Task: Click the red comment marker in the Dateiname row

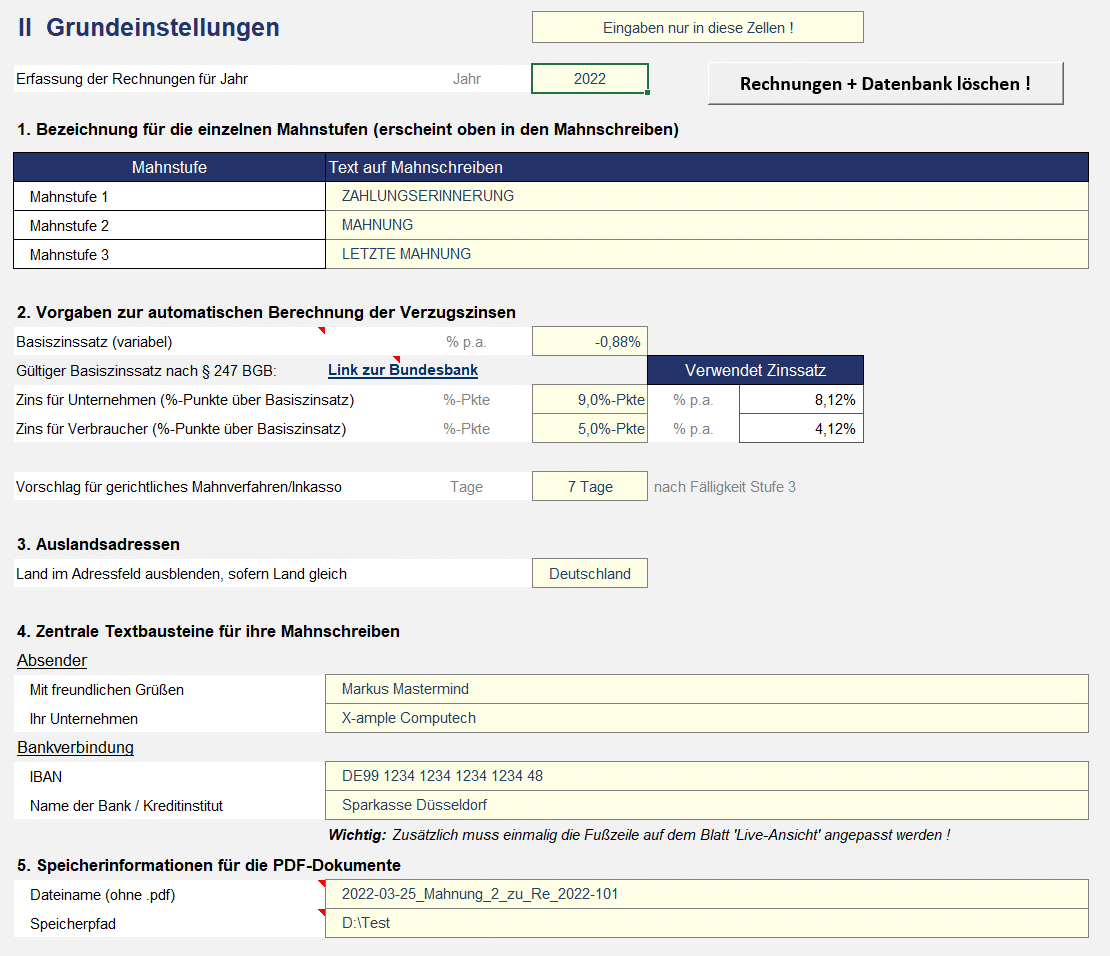Action: (x=322, y=883)
